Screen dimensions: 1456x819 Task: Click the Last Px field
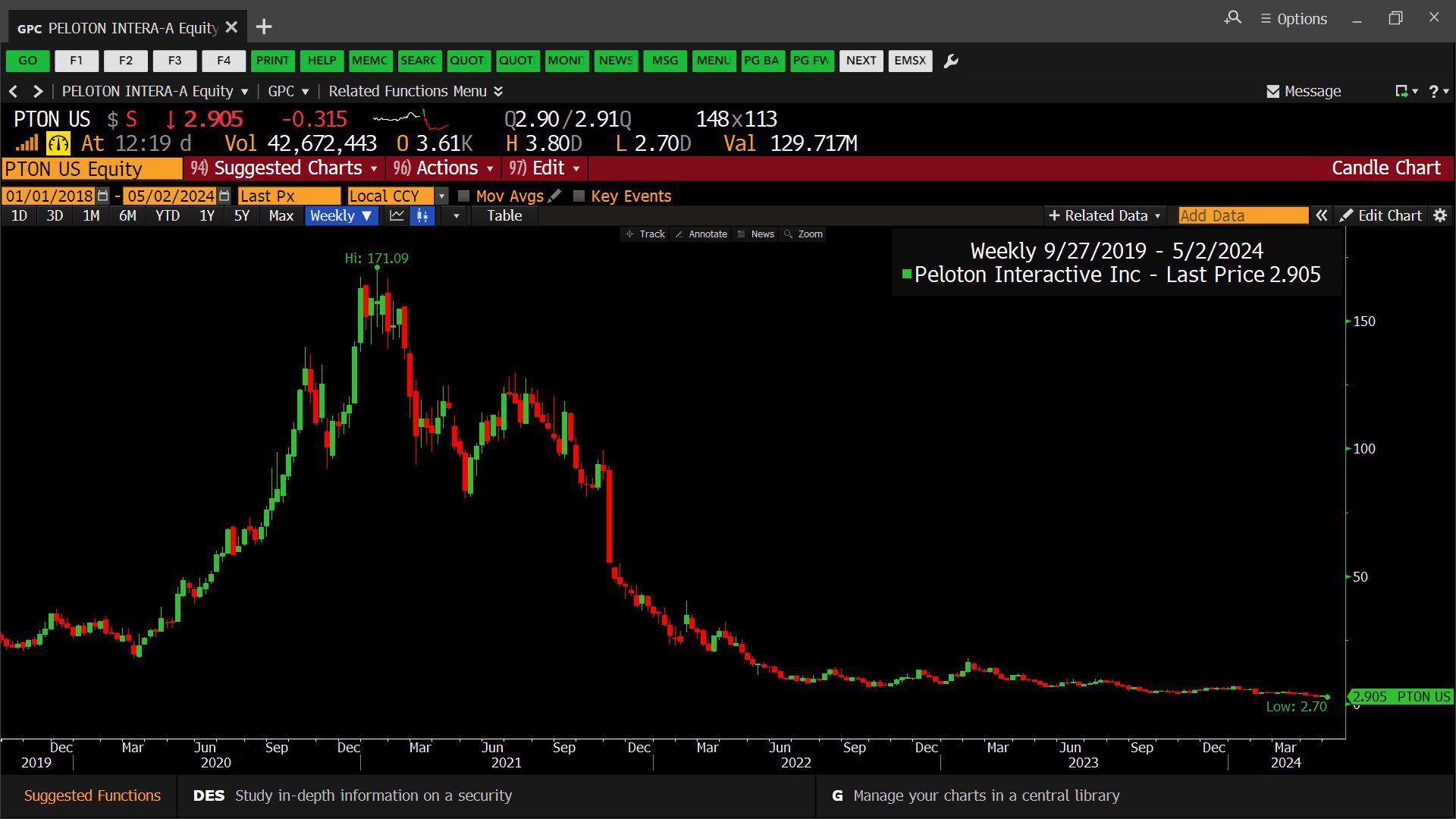[x=289, y=196]
